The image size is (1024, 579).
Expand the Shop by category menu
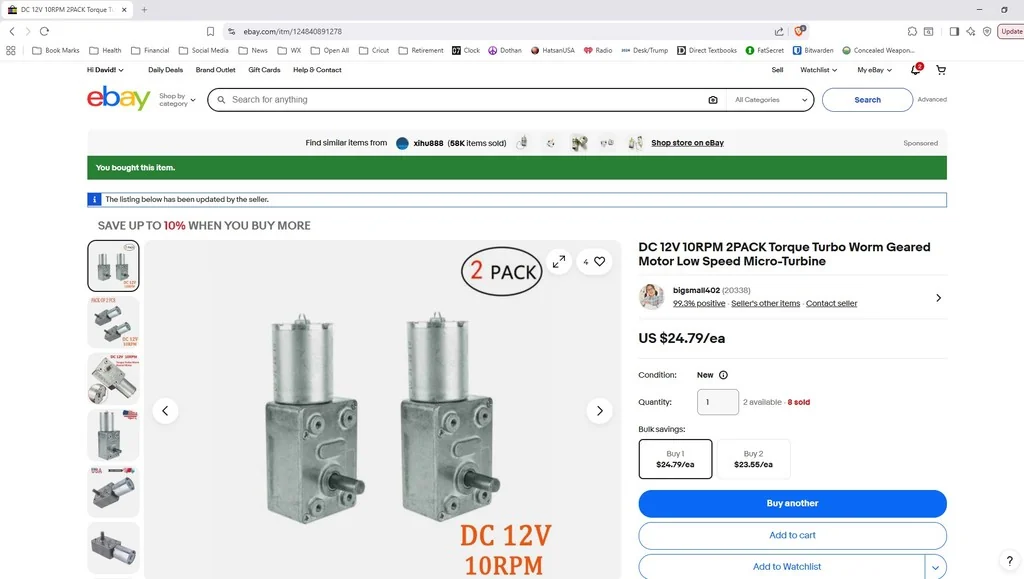click(x=177, y=100)
